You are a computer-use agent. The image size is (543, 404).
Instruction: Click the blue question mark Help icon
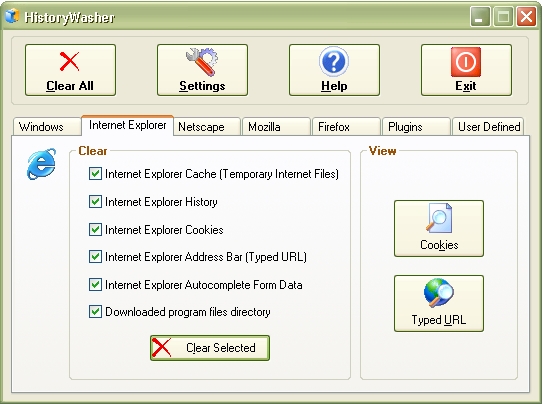(334, 62)
